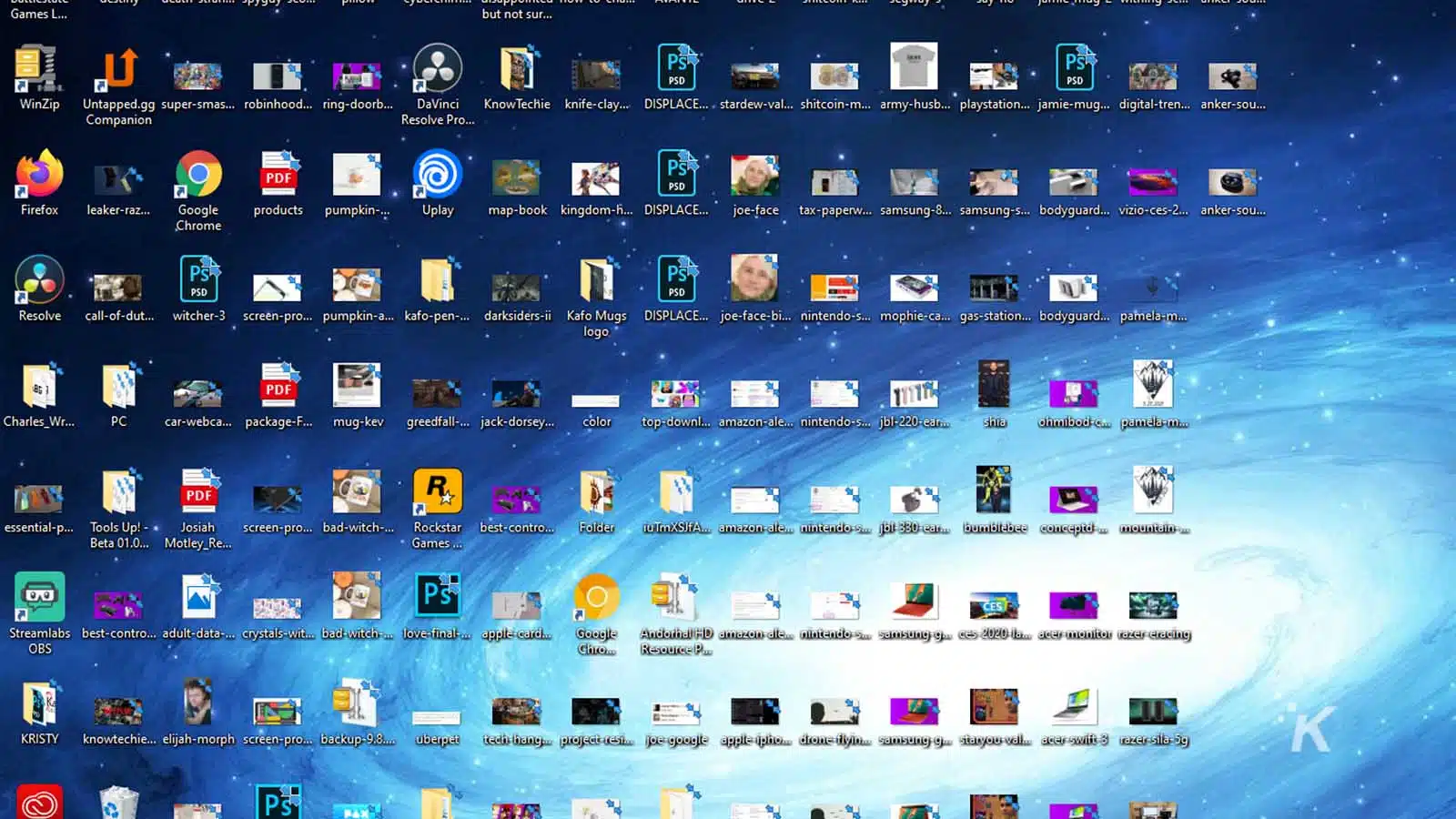
Task: Open the love-final Photoshop file
Action: click(437, 596)
